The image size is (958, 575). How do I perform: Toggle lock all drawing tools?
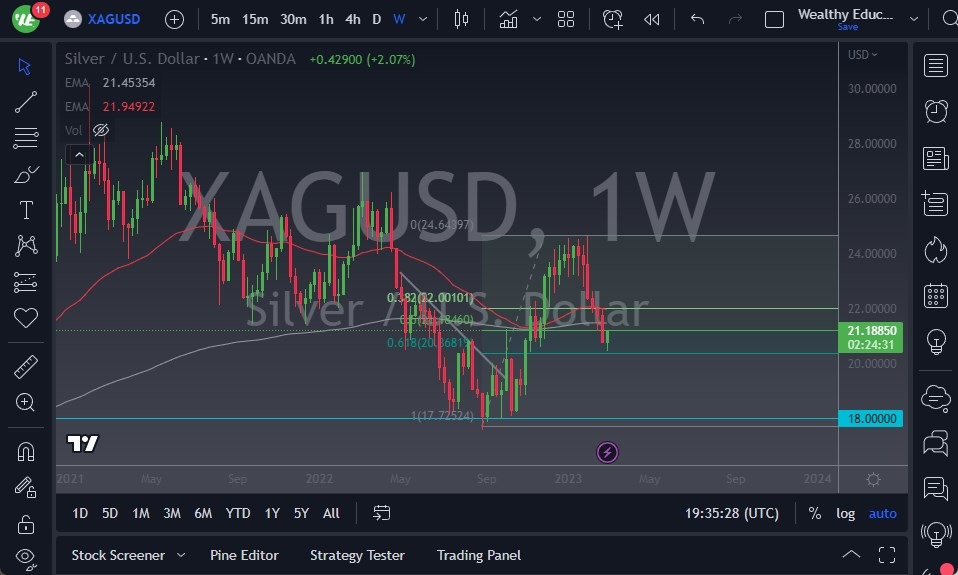tap(26, 524)
